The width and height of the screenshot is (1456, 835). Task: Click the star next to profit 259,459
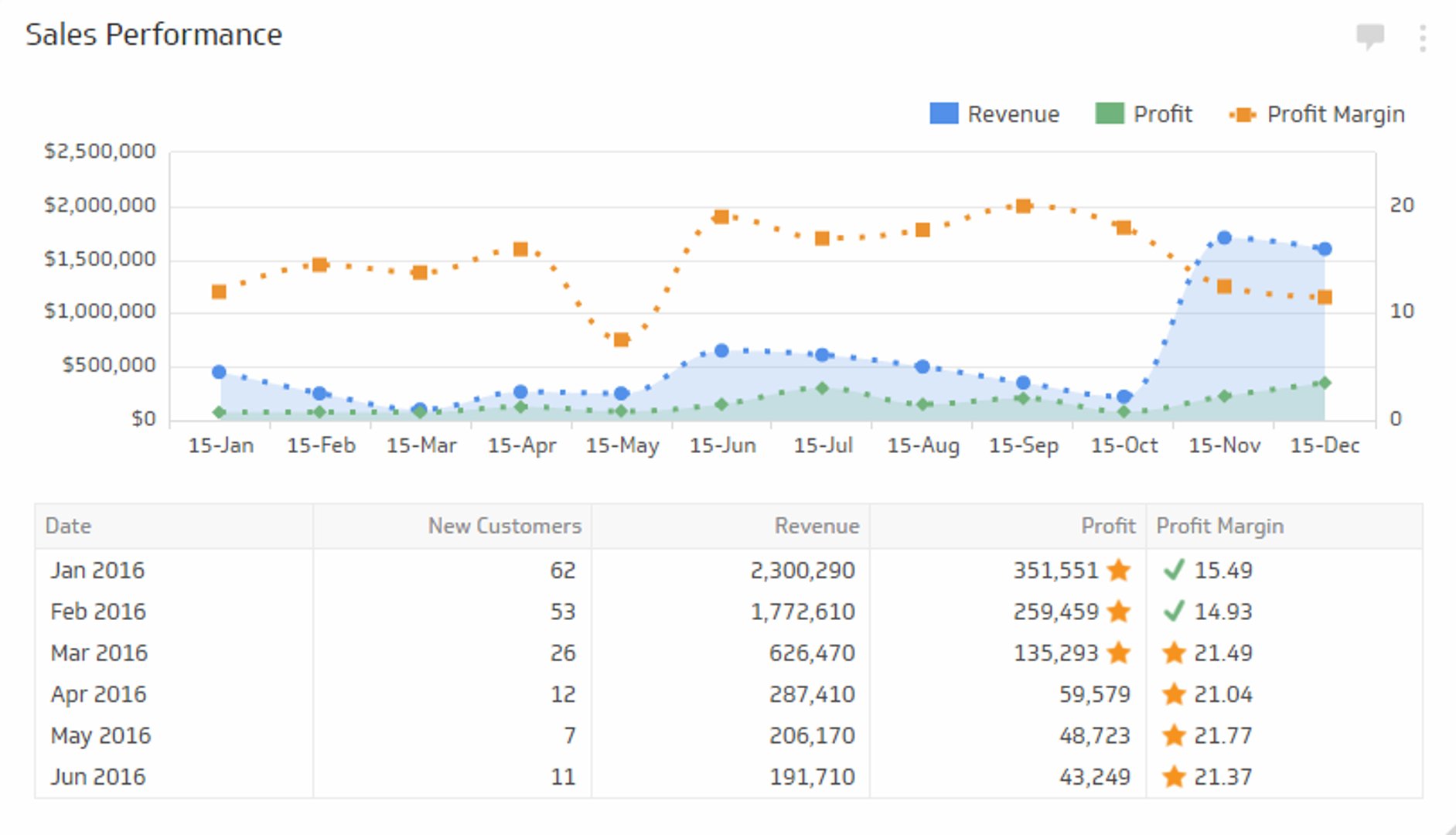pos(1118,612)
